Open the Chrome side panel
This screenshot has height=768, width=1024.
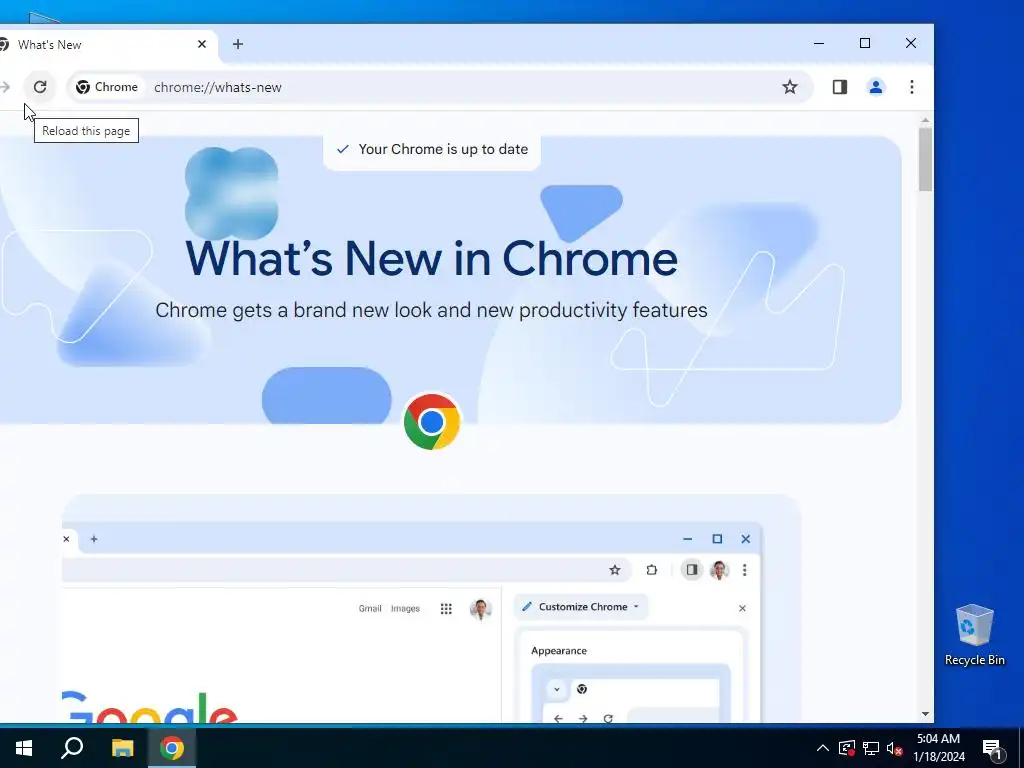click(x=839, y=87)
